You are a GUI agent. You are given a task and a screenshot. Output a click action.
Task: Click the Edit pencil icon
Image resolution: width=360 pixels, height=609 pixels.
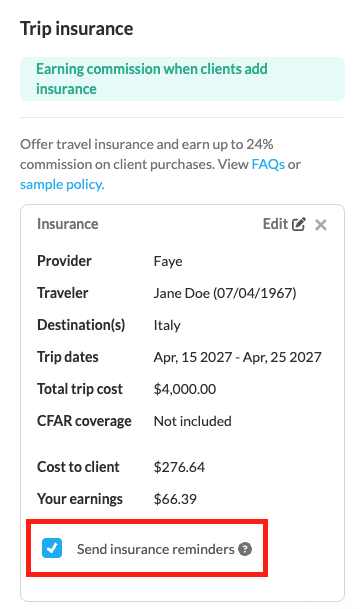pos(299,224)
